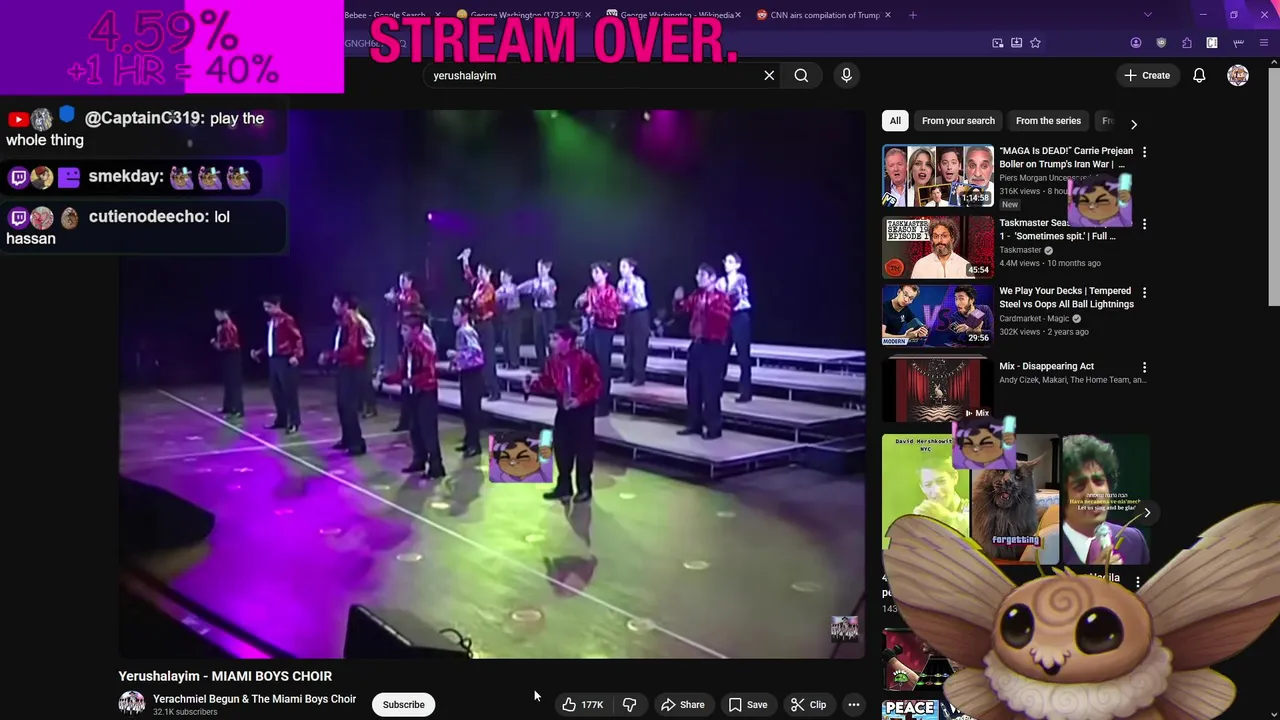Save the video to a playlist
1280x720 pixels.
coord(748,705)
